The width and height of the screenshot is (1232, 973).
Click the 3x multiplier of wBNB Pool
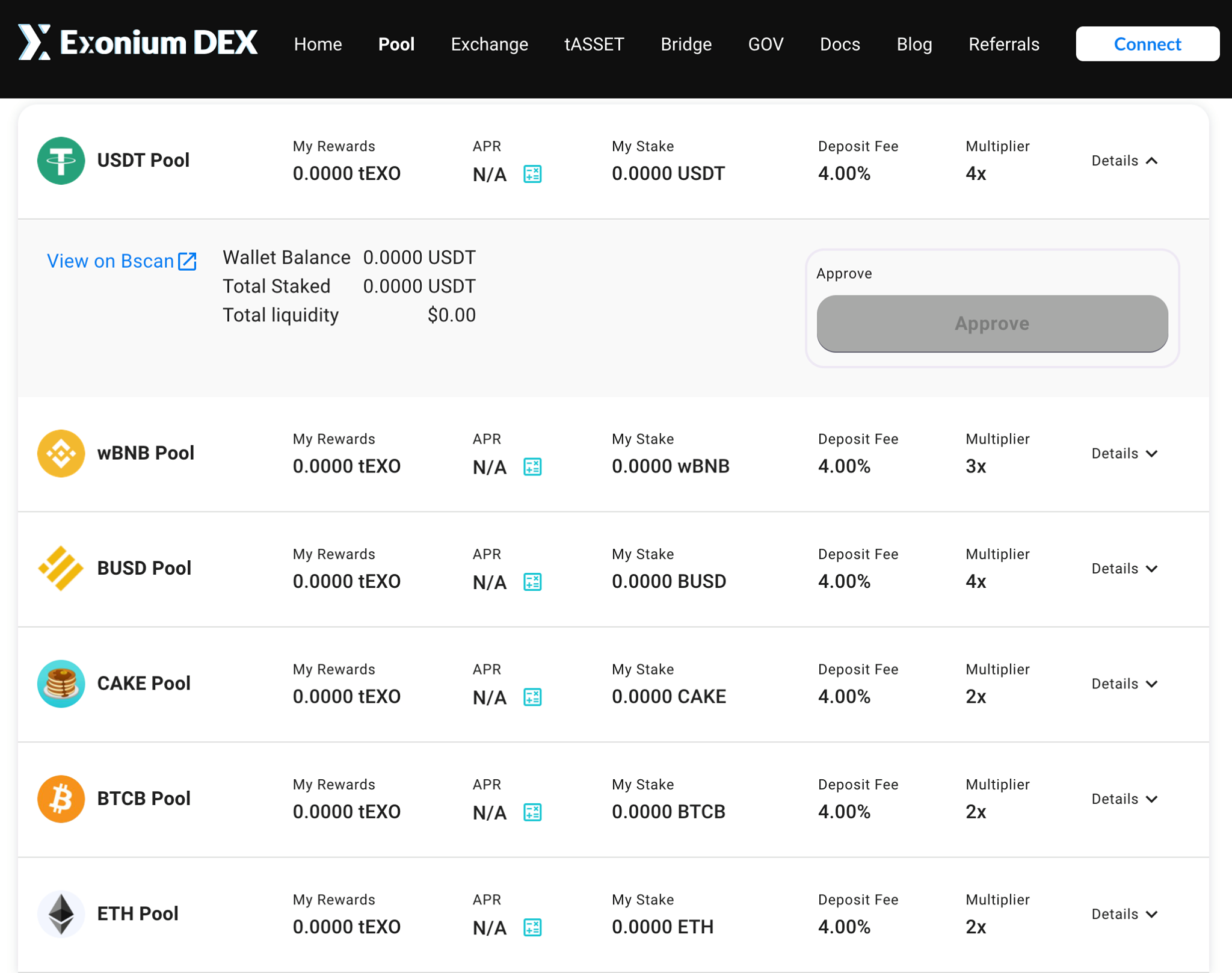click(976, 466)
